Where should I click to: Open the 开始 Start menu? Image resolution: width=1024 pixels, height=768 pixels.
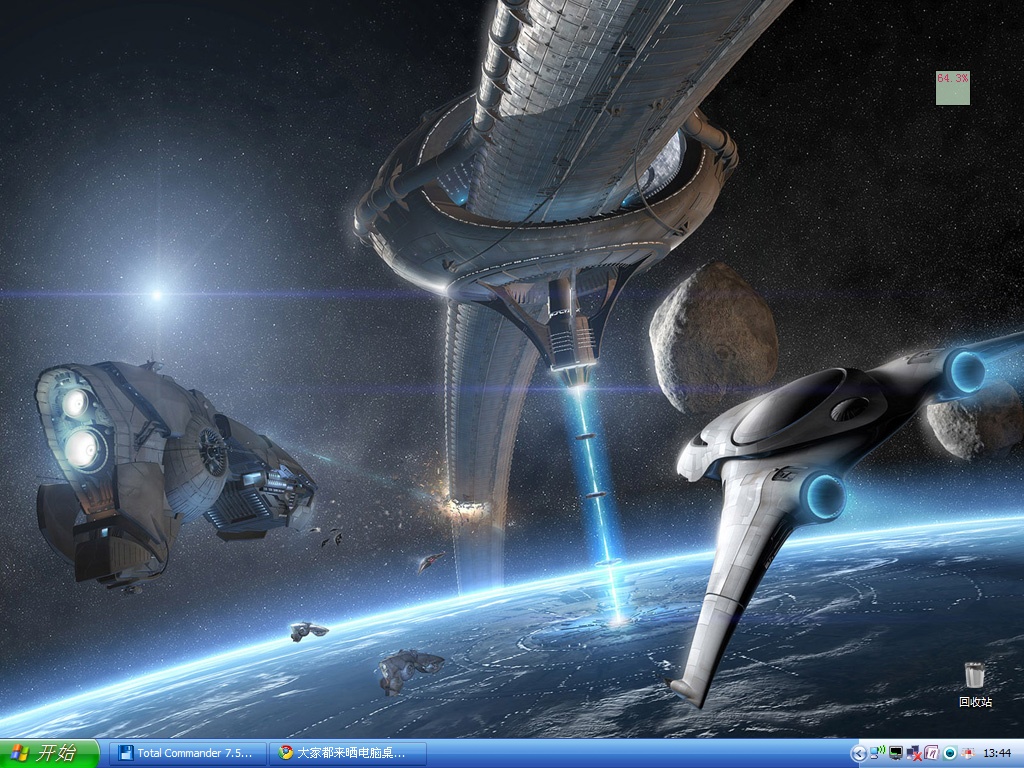[50, 753]
